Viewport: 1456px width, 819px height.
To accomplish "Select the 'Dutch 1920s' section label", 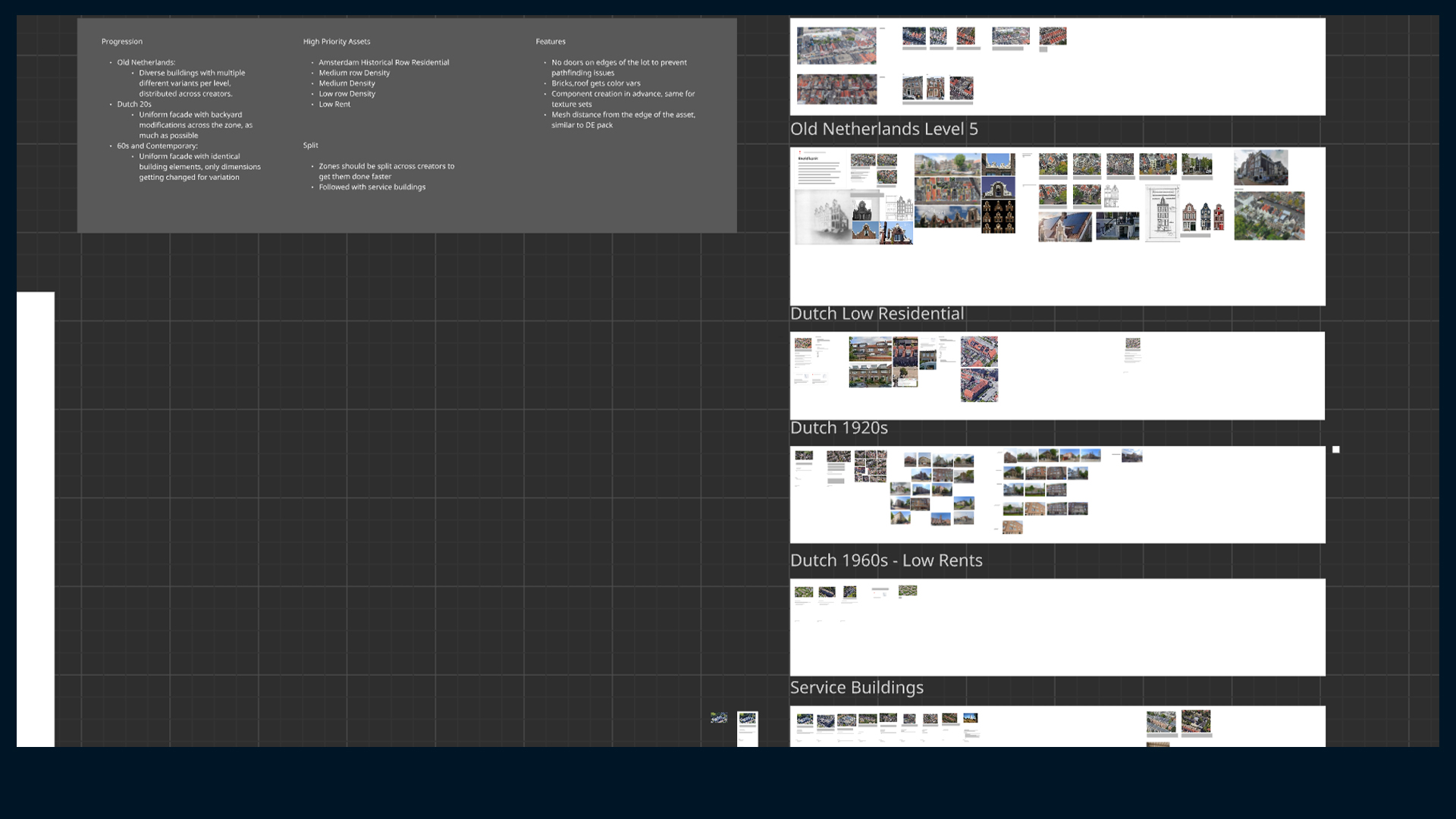I will tap(839, 428).
